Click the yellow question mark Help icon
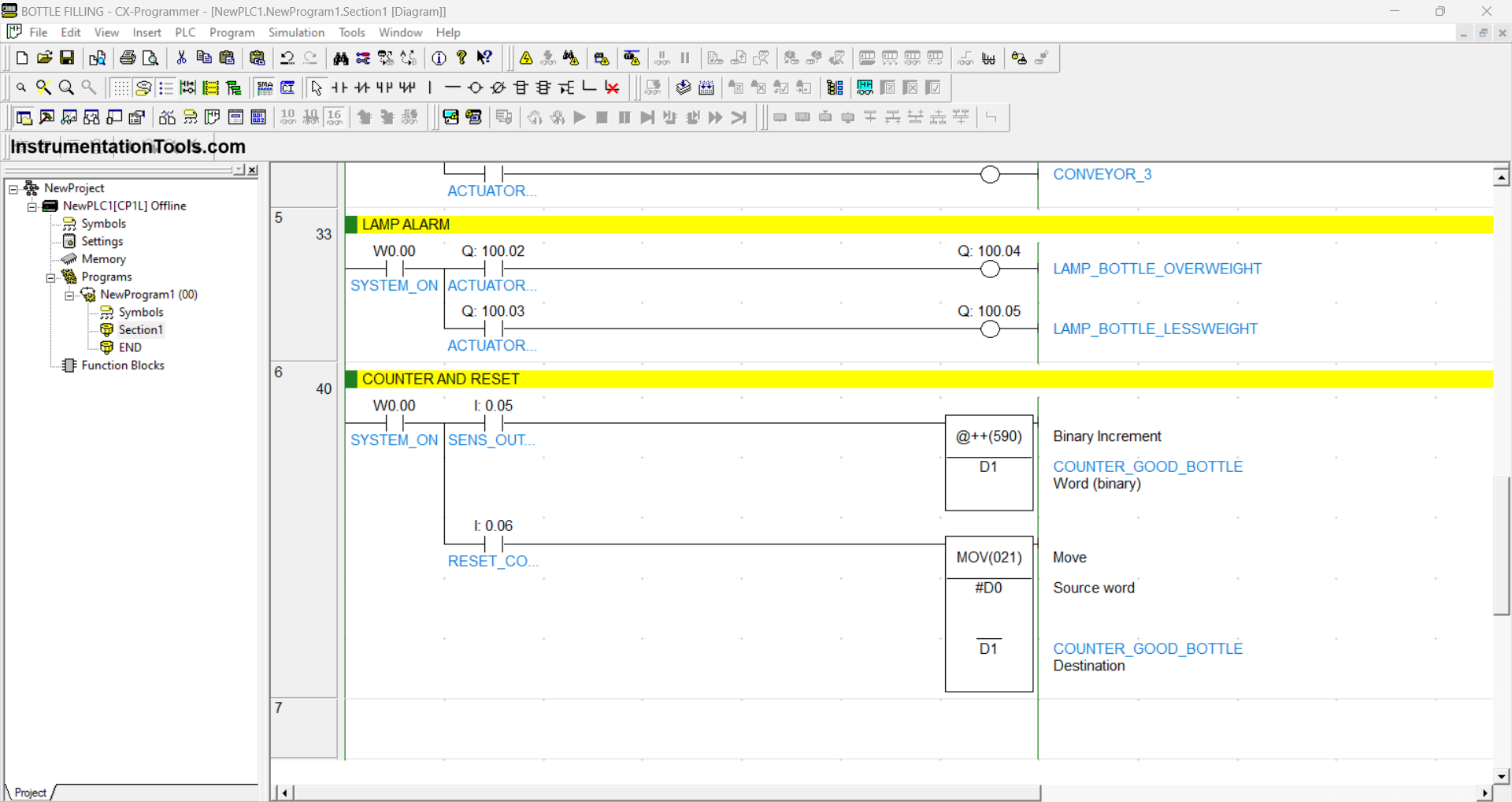This screenshot has width=1512, height=802. point(462,58)
